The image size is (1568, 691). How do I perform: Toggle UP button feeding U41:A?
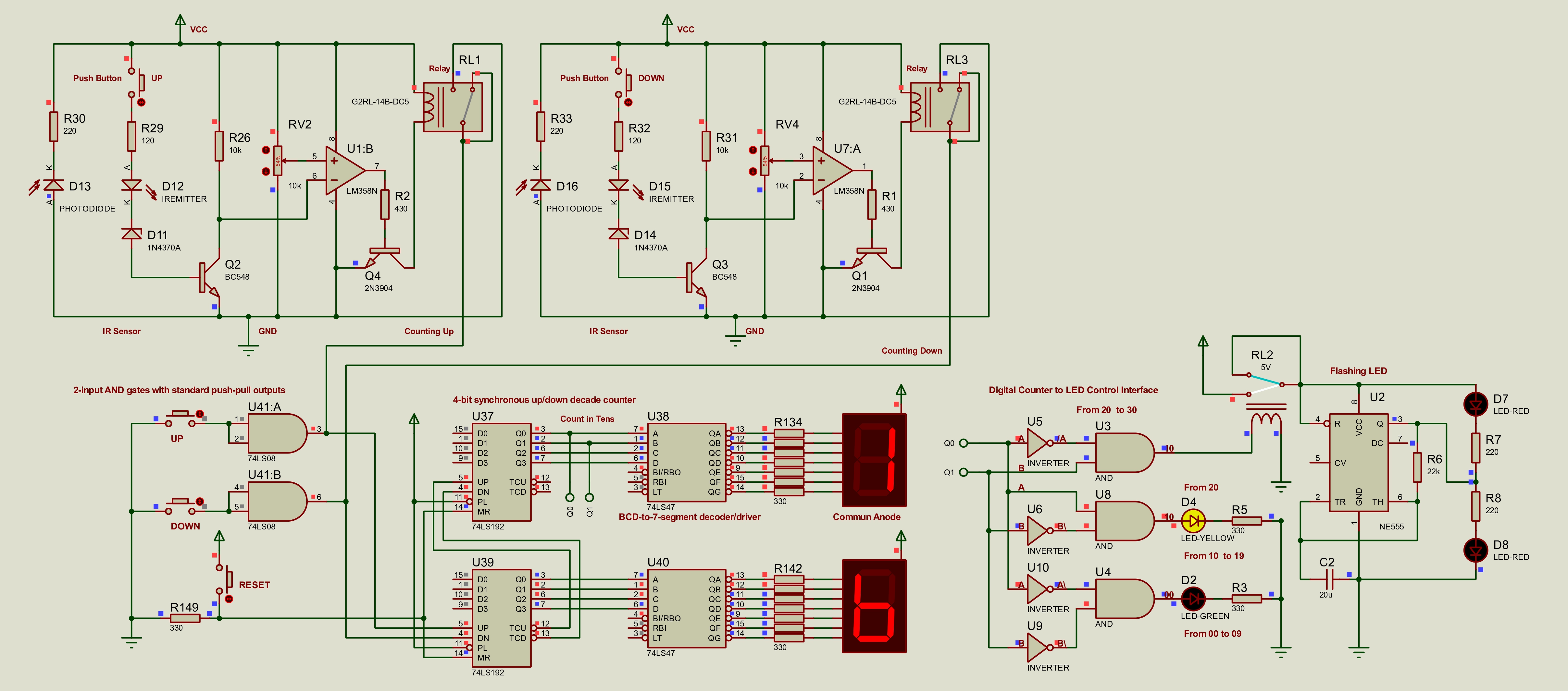coord(180,418)
